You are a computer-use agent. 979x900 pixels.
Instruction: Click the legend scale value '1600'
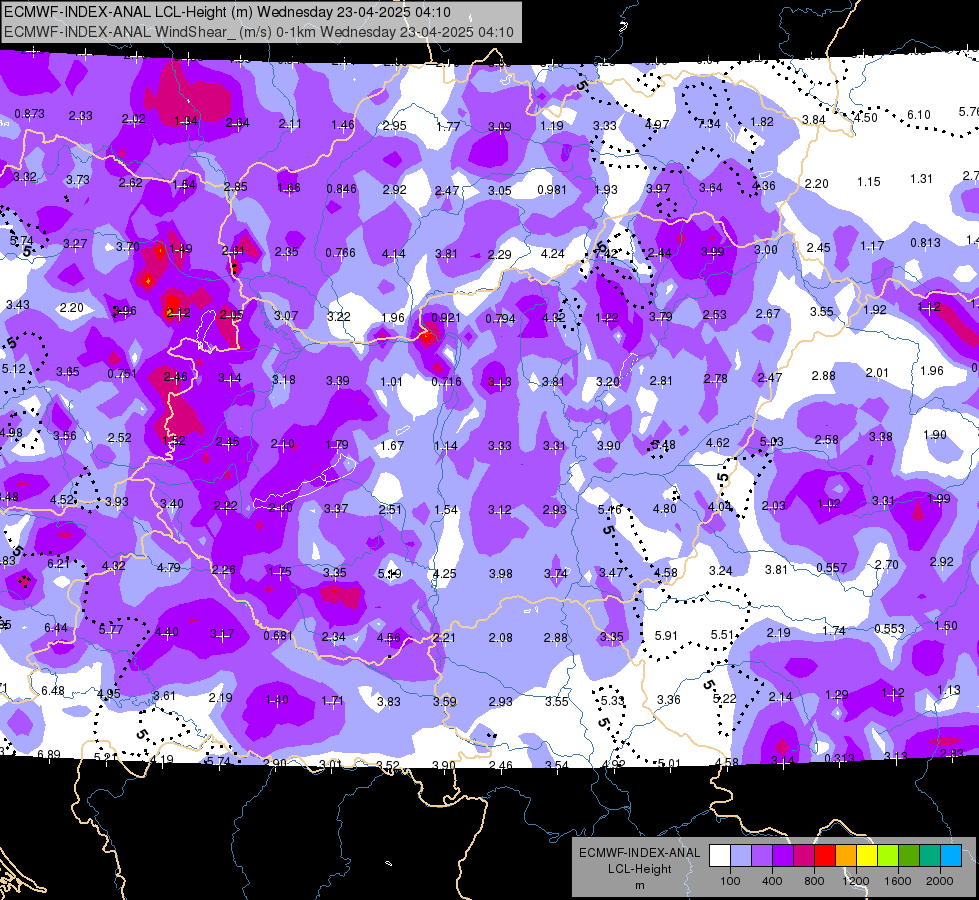[898, 881]
